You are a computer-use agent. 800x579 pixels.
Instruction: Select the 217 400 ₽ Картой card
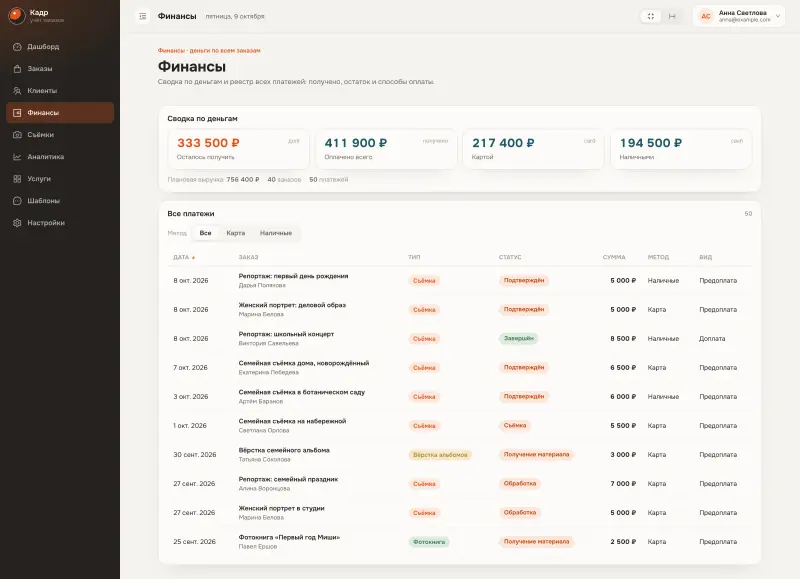click(534, 149)
